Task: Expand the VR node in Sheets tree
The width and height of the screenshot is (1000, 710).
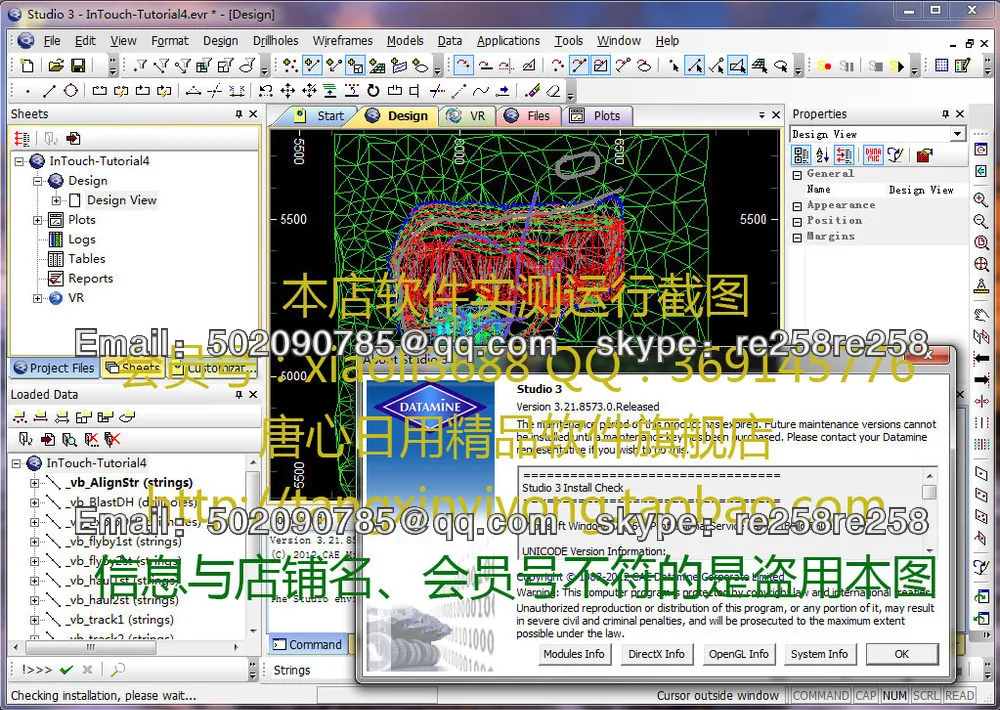Action: point(37,298)
